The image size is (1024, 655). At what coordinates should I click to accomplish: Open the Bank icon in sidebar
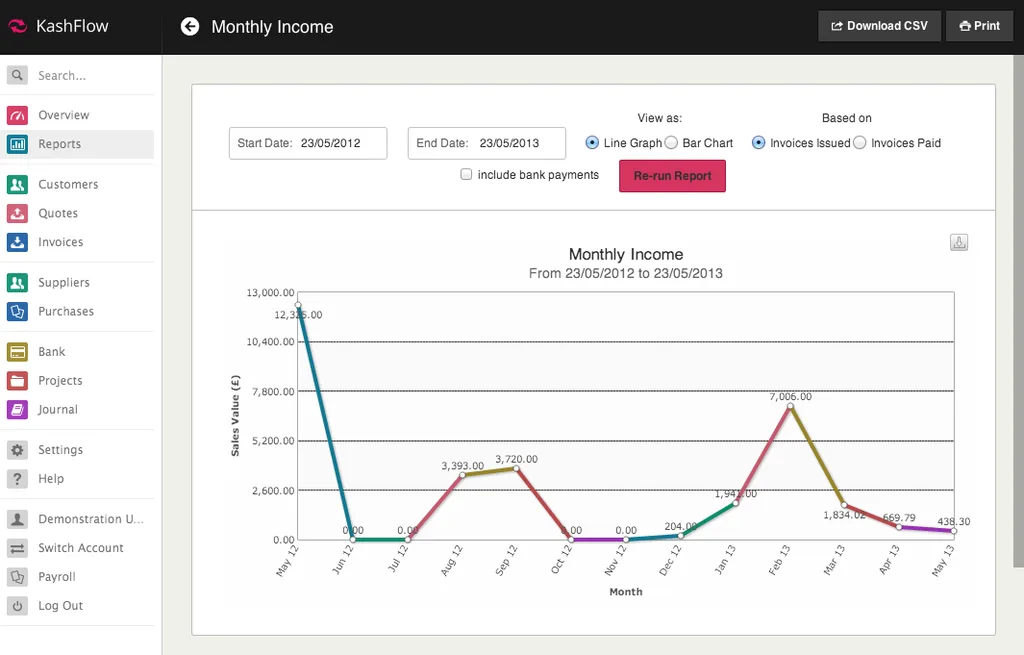pyautogui.click(x=18, y=351)
